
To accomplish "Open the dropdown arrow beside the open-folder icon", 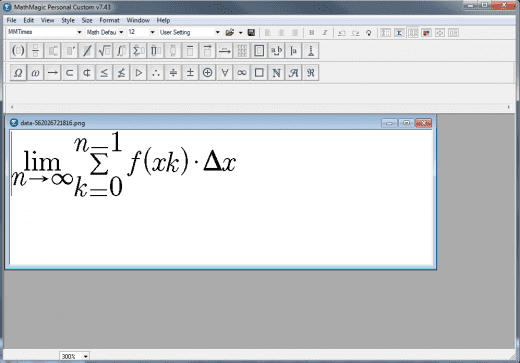I will click(x=240, y=33).
